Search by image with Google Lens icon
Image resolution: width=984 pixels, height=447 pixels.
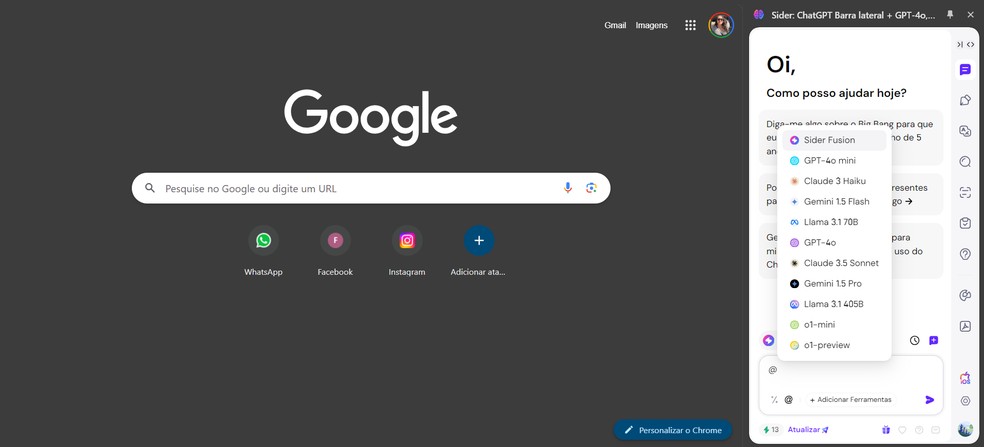[x=591, y=188]
